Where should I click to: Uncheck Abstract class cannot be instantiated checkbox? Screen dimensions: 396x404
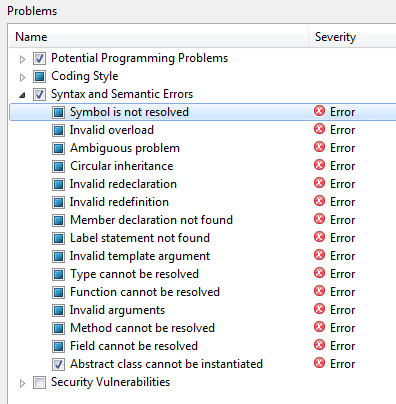point(58,364)
